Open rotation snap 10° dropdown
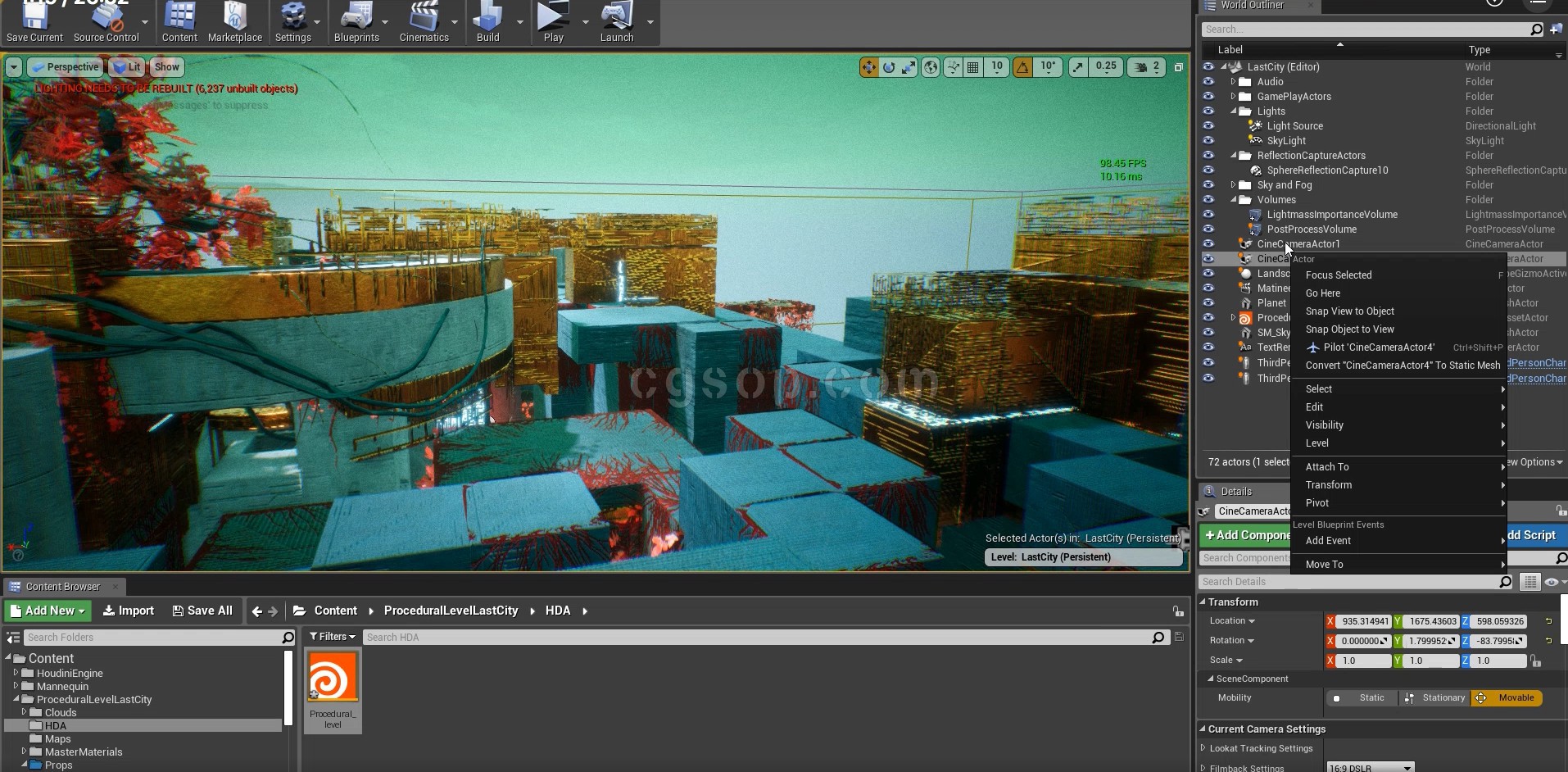The image size is (1568, 772). pos(1048,67)
